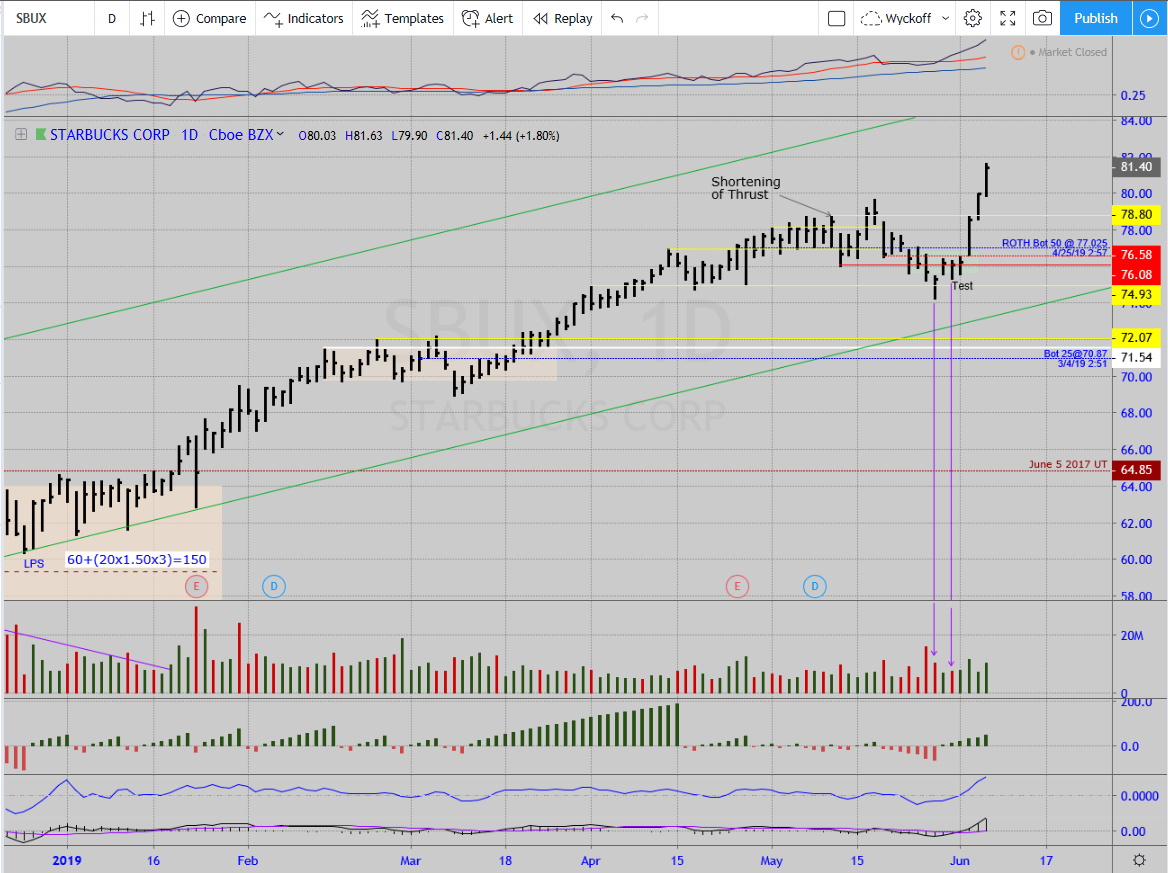Open the D interval dropdown
Image resolution: width=1168 pixels, height=873 pixels.
(x=111, y=18)
